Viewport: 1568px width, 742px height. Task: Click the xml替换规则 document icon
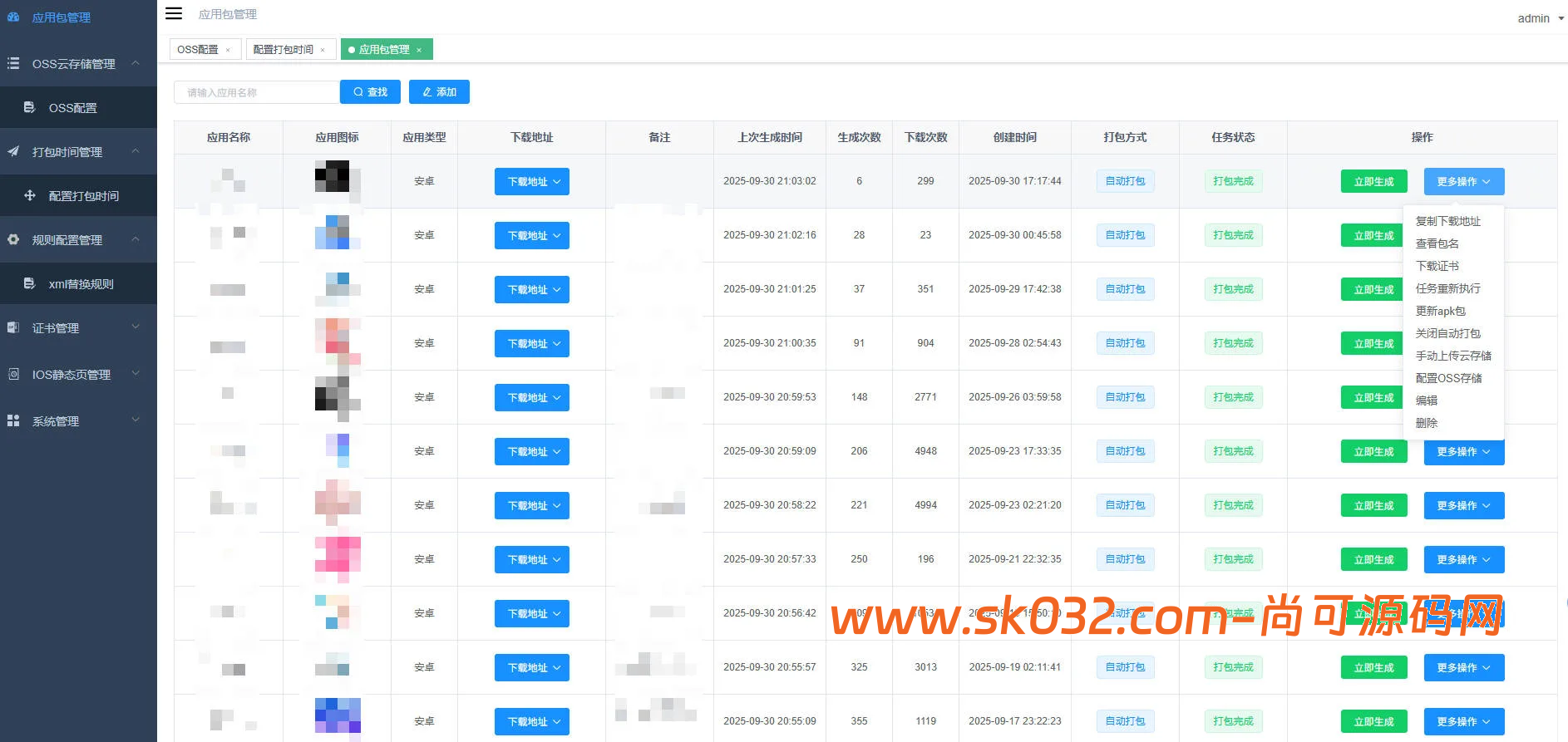[x=29, y=283]
